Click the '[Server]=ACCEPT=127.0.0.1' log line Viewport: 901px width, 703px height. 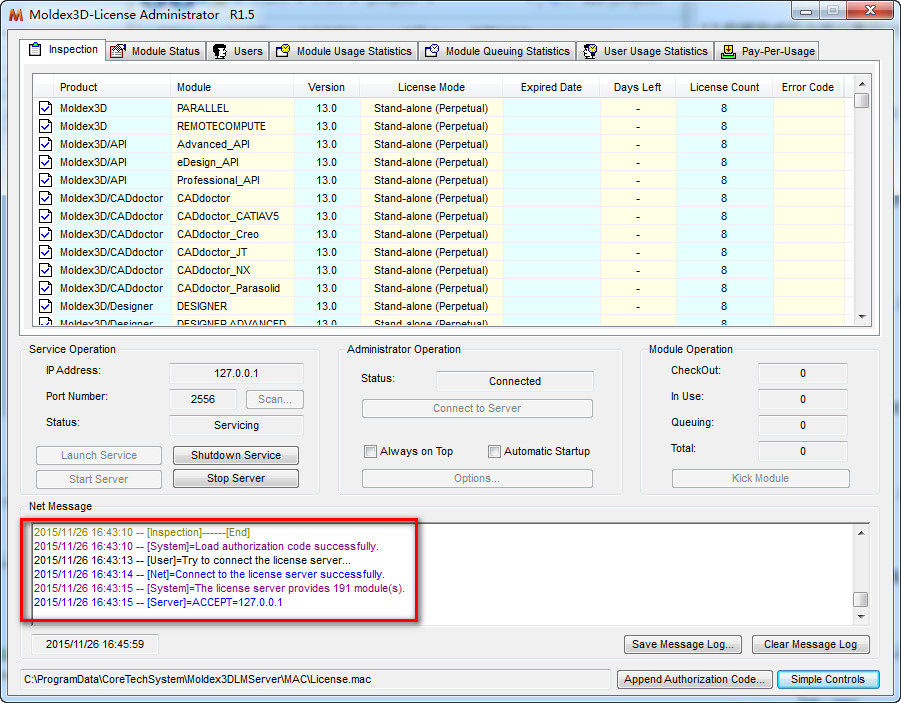point(158,602)
